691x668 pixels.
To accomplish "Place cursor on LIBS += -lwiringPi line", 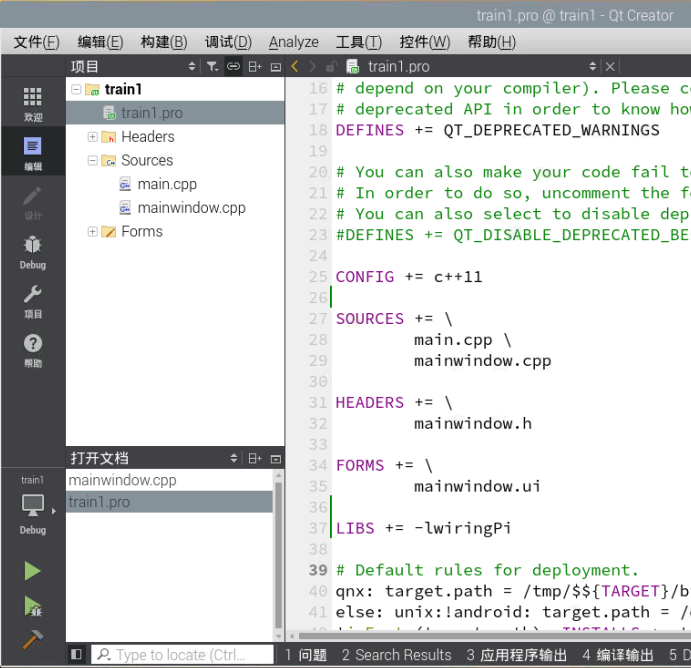I will pyautogui.click(x=423, y=528).
